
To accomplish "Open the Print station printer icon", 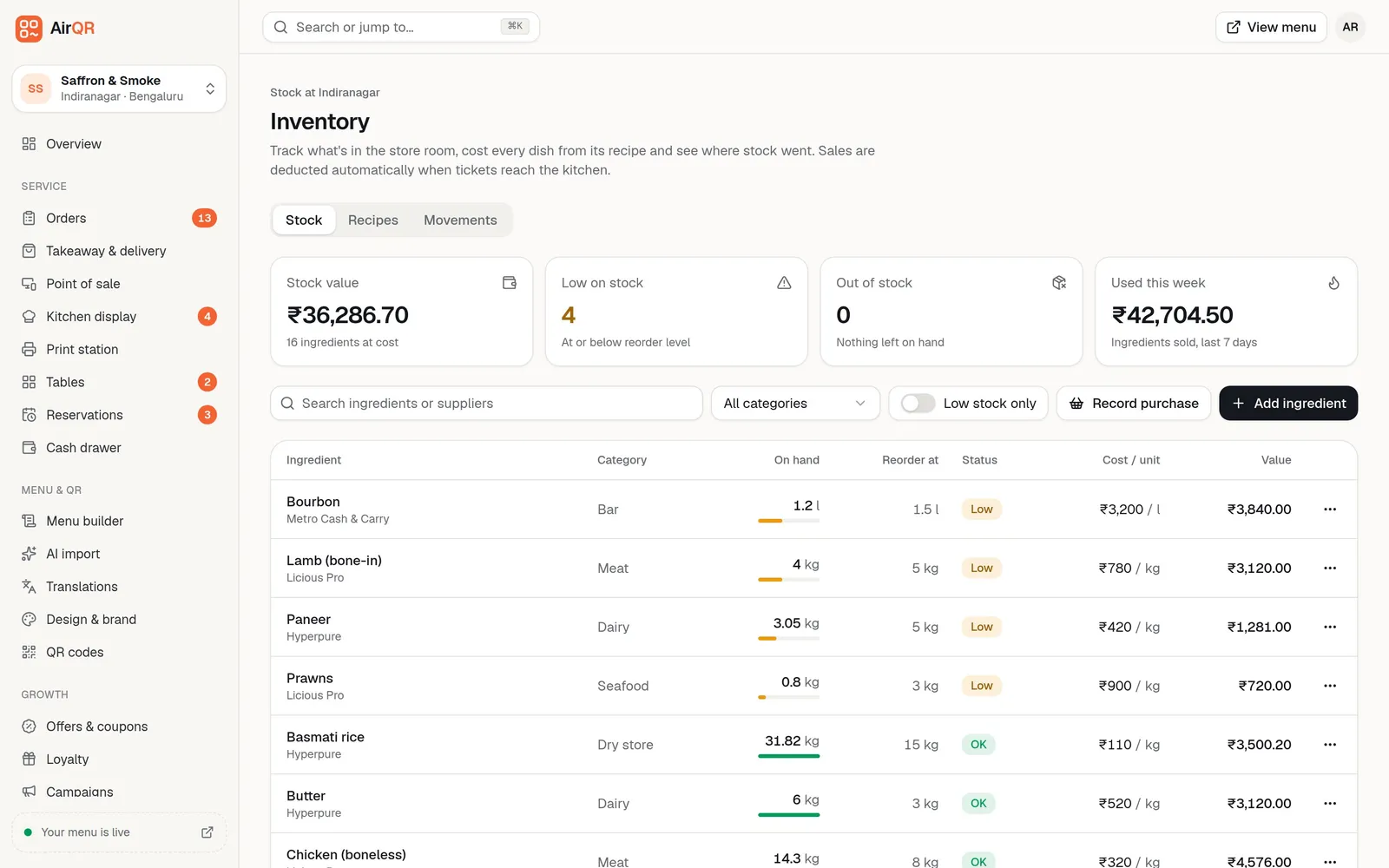I will tap(29, 350).
